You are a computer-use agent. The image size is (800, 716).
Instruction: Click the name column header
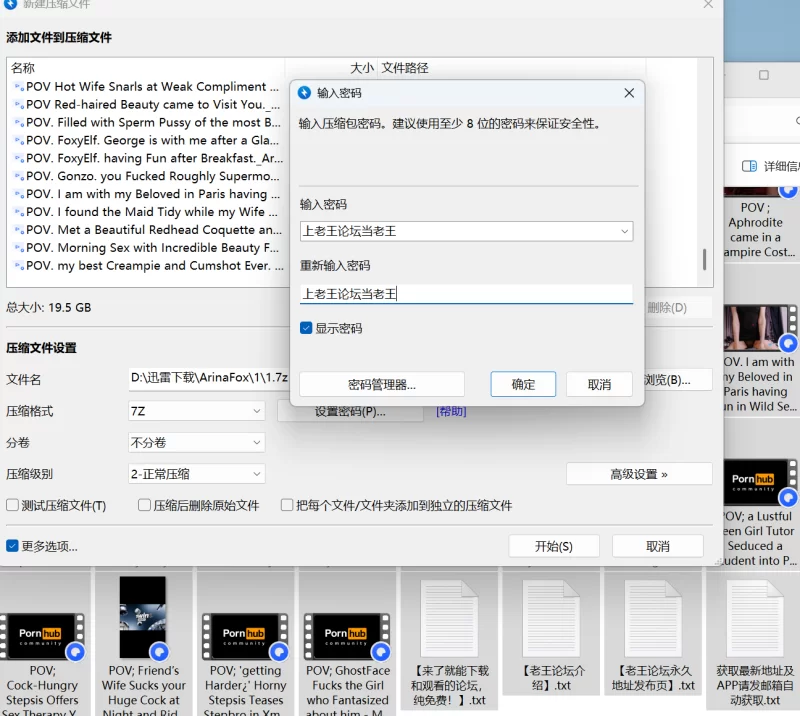click(145, 68)
